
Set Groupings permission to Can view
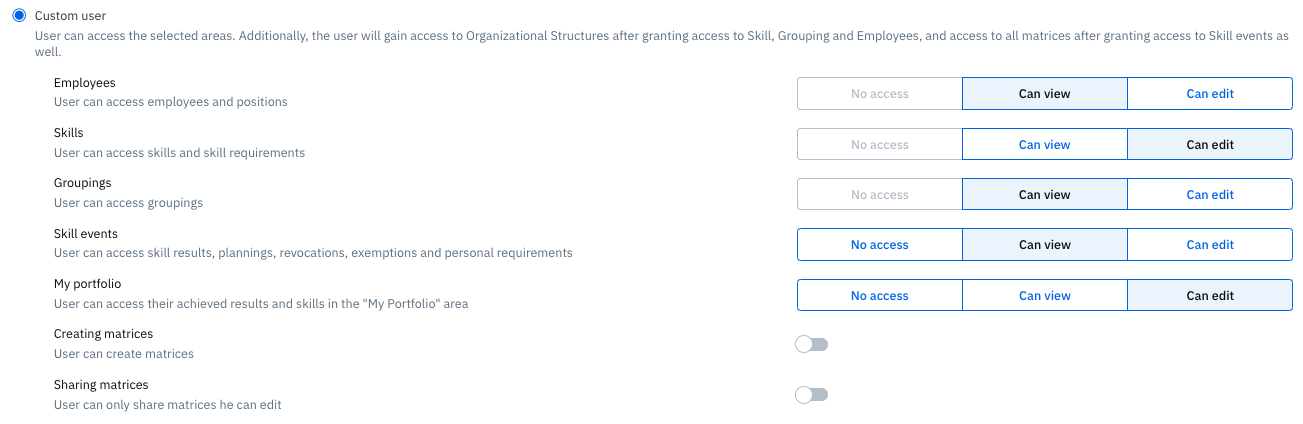pyautogui.click(x=1044, y=195)
